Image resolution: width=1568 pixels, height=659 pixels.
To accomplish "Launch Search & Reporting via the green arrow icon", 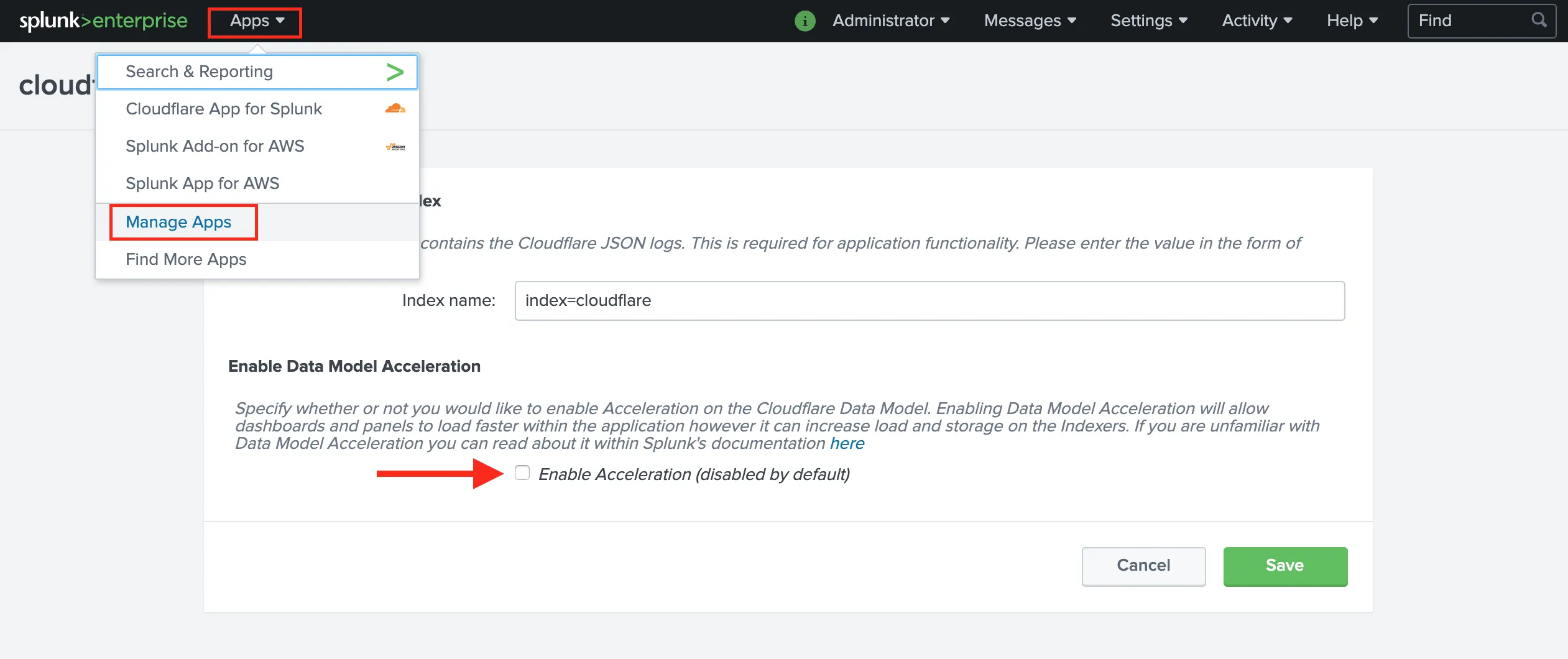I will coord(395,71).
